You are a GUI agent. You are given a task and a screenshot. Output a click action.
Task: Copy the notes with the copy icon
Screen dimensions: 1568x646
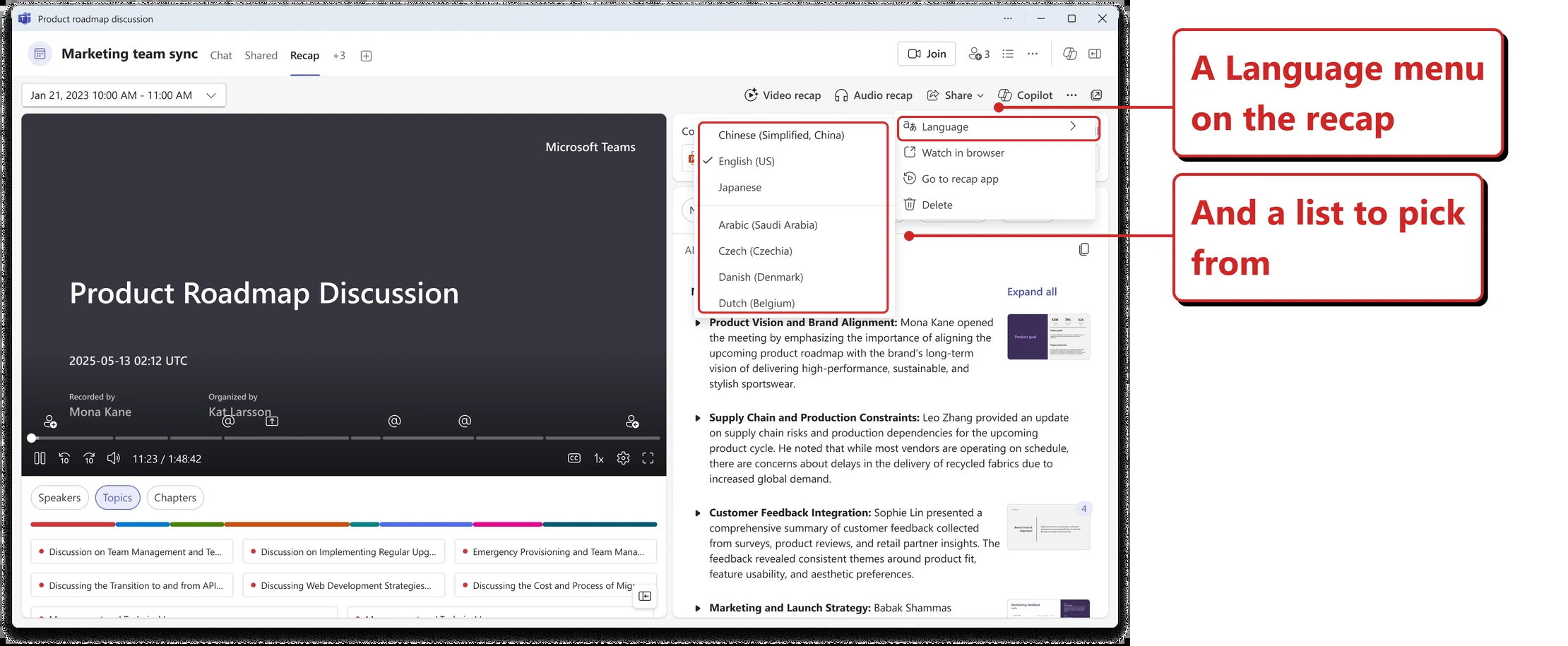point(1084,249)
